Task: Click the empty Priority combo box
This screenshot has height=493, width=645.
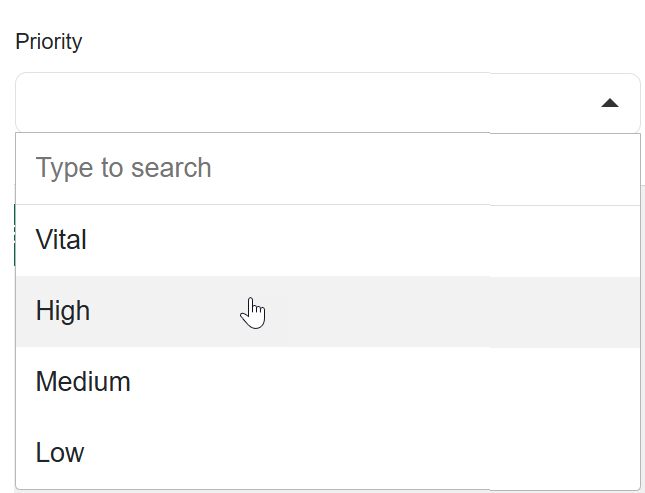Action: pyautogui.click(x=328, y=103)
